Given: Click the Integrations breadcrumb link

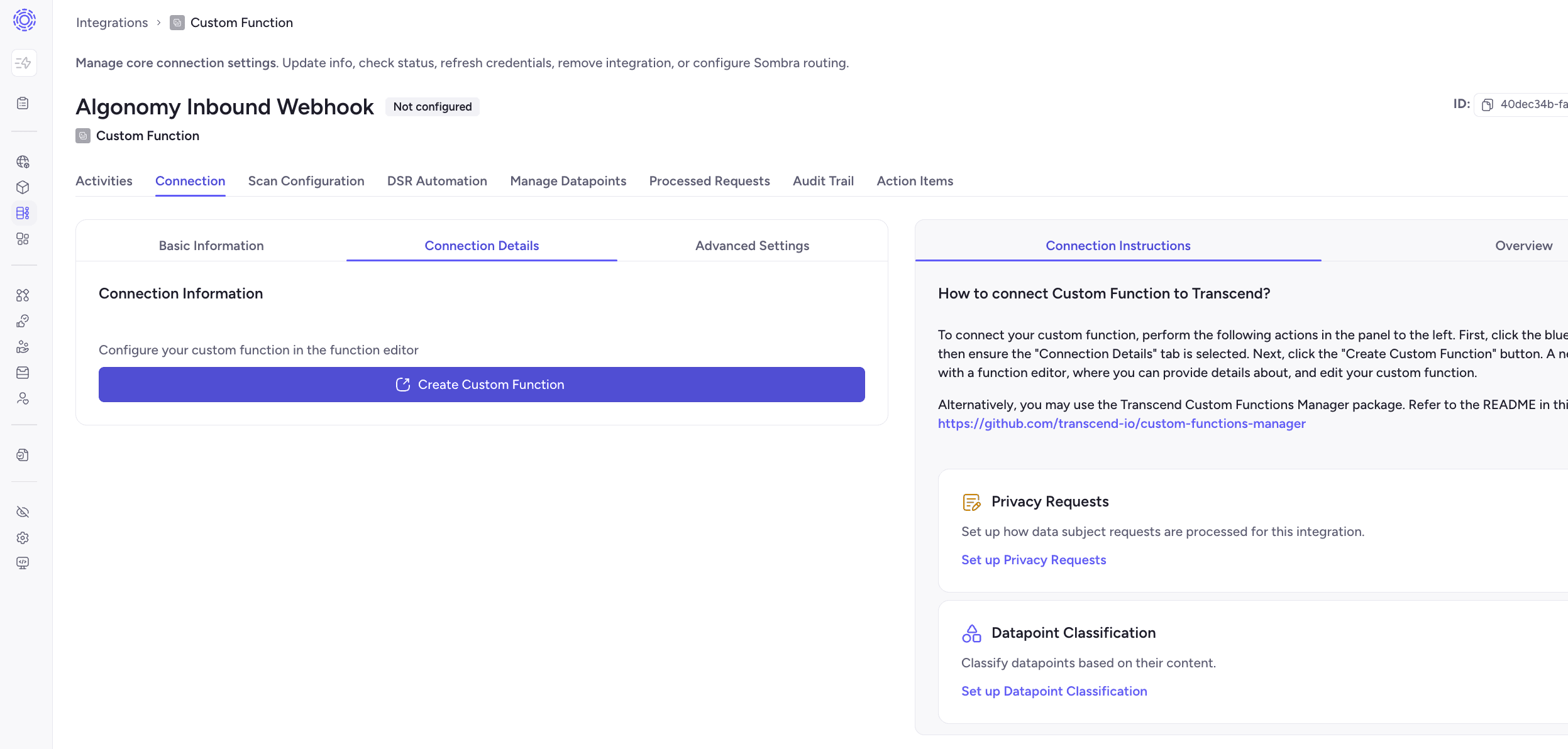Looking at the screenshot, I should [x=112, y=23].
